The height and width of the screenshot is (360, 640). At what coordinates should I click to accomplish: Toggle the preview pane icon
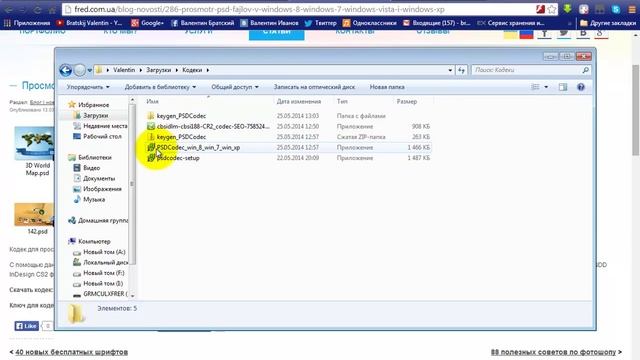point(563,87)
